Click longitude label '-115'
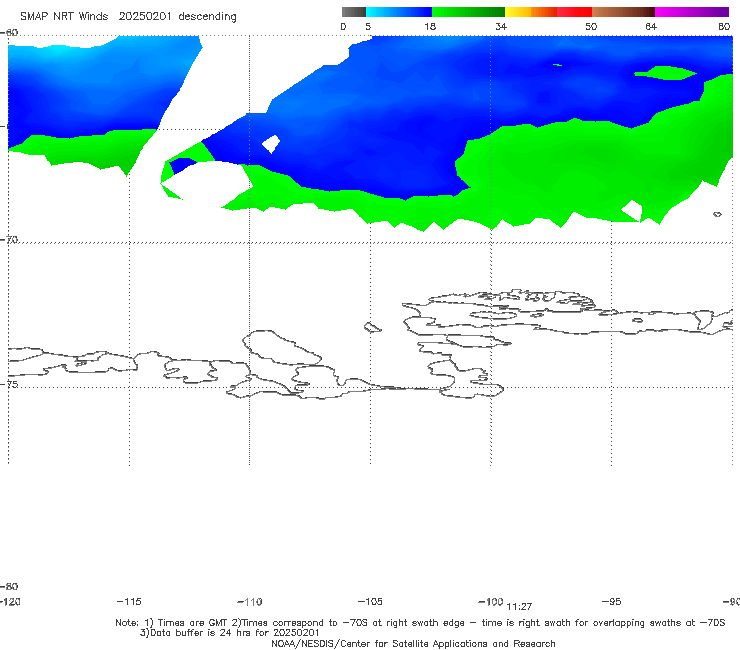 coord(129,601)
